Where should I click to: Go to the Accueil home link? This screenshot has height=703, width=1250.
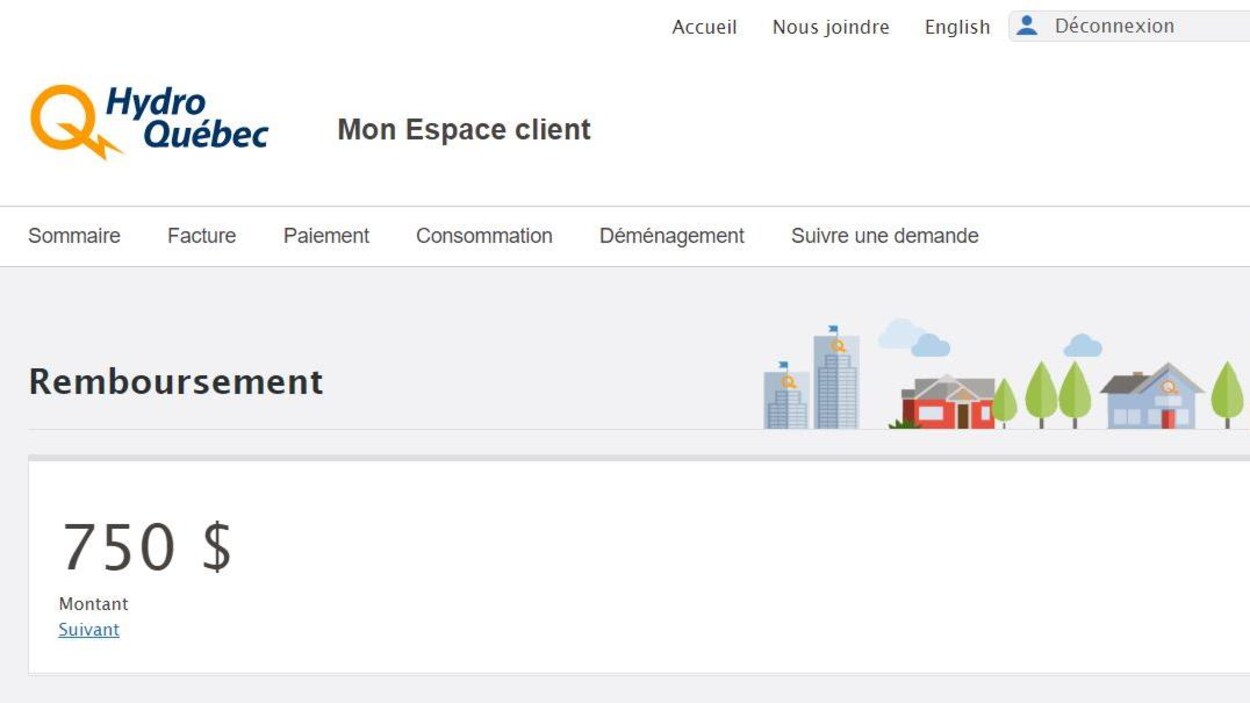coord(704,27)
